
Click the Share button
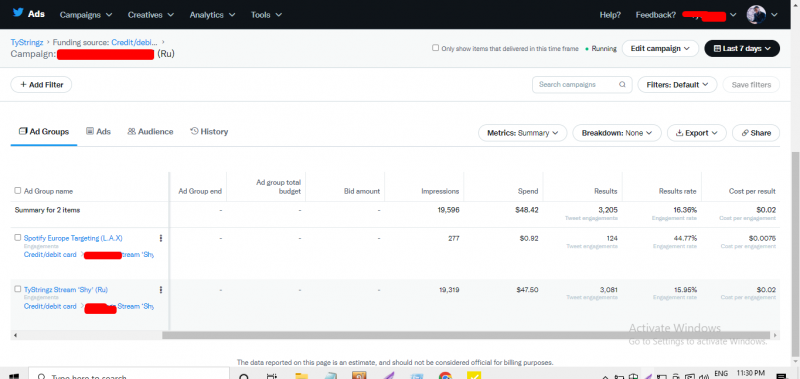(x=756, y=133)
